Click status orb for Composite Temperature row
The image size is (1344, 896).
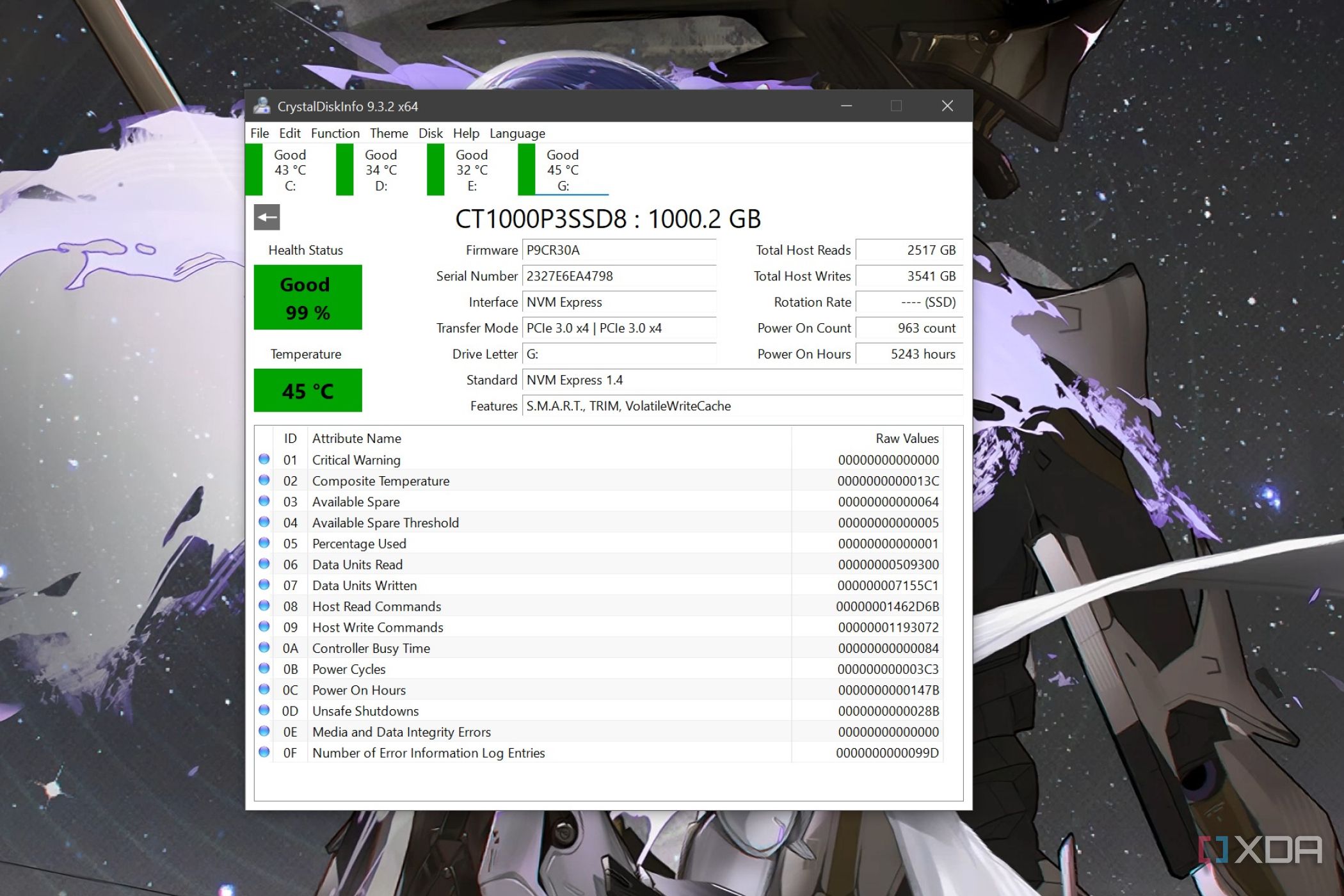tap(264, 481)
